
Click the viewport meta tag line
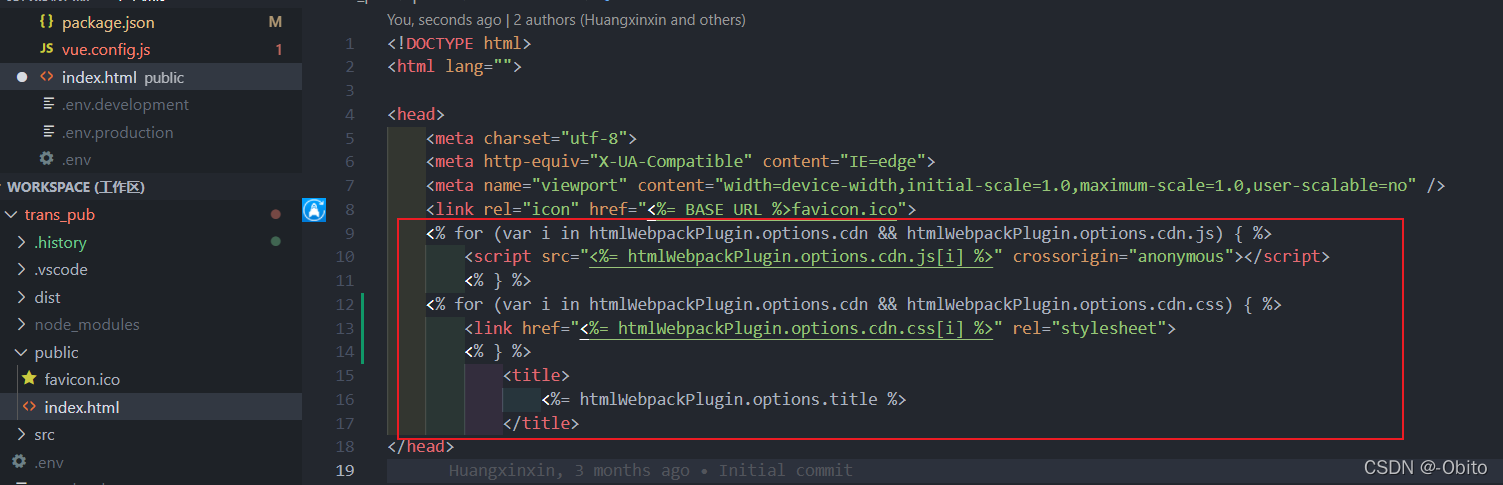[x=935, y=185]
